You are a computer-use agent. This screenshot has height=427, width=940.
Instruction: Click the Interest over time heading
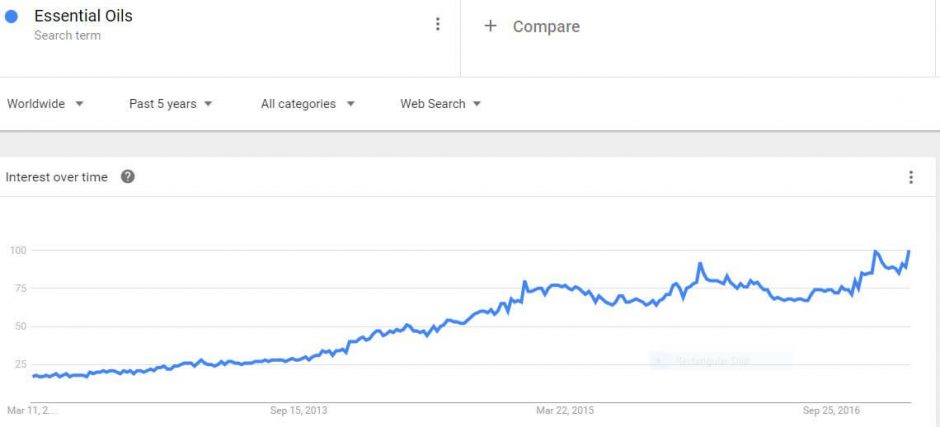pos(56,177)
